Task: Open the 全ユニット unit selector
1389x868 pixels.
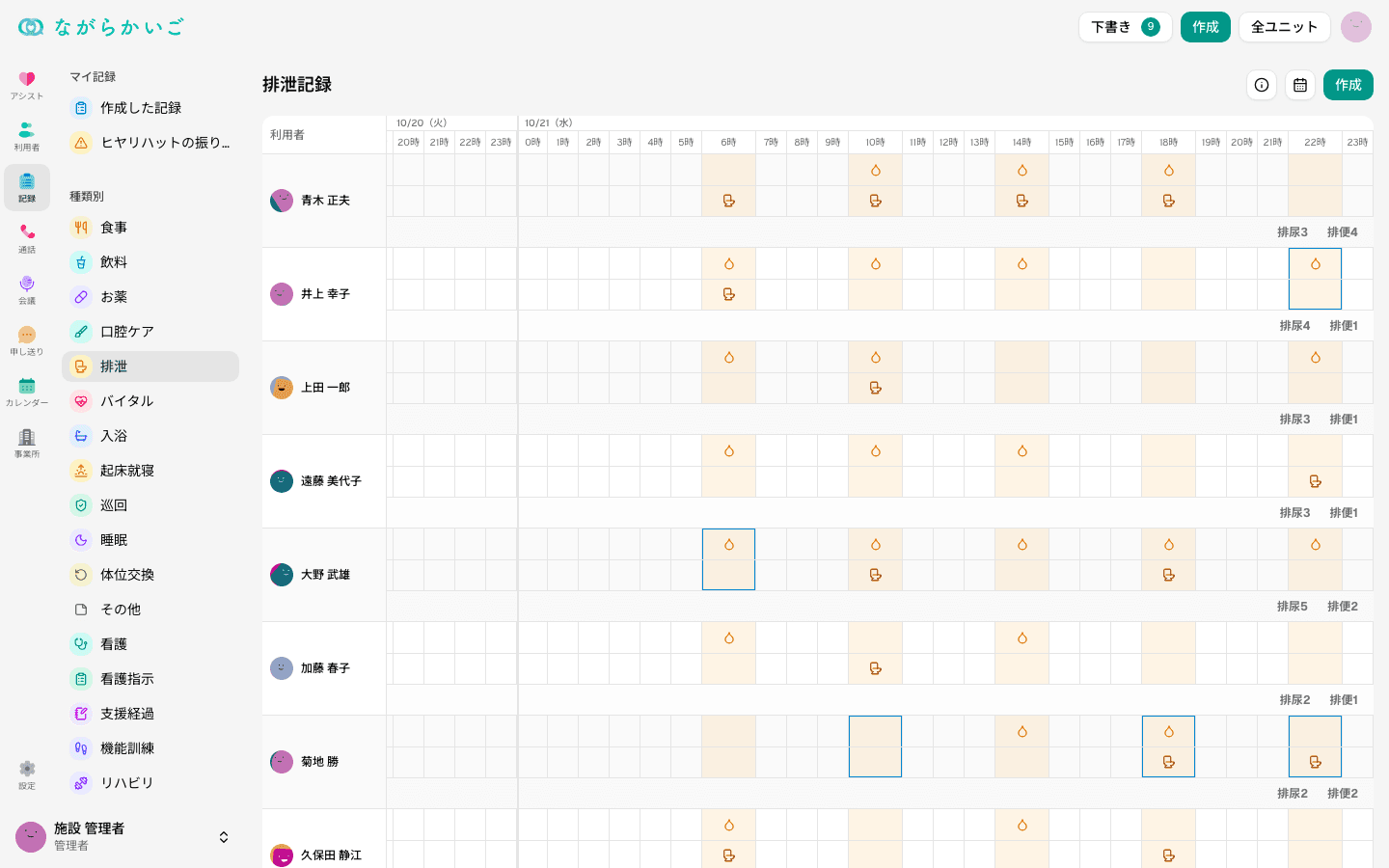Action: [1285, 27]
